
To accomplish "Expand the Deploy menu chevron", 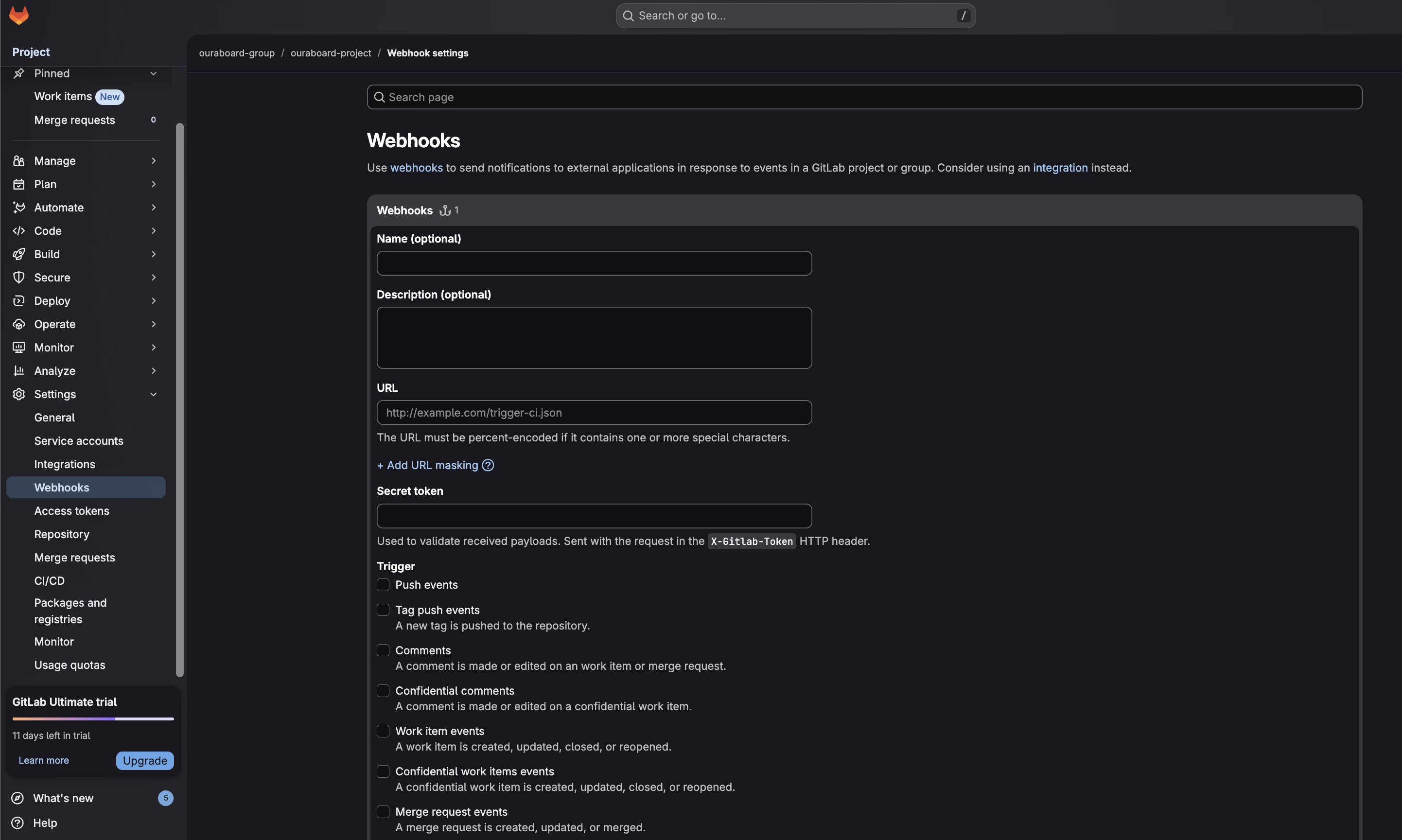I will pyautogui.click(x=153, y=300).
